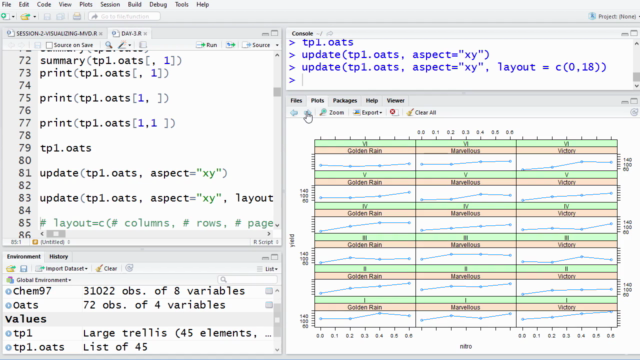Click the Find/Replace magnifier icon
Viewport: 640px width, 360px height.
109,45
